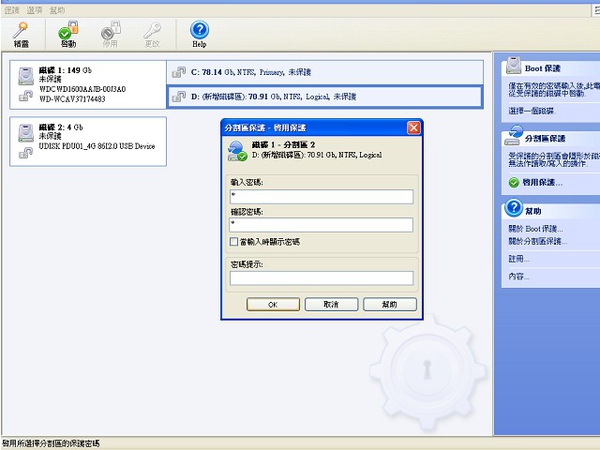Click the 幫助 panel question mark icon
This screenshot has height=450, width=600.
point(514,208)
